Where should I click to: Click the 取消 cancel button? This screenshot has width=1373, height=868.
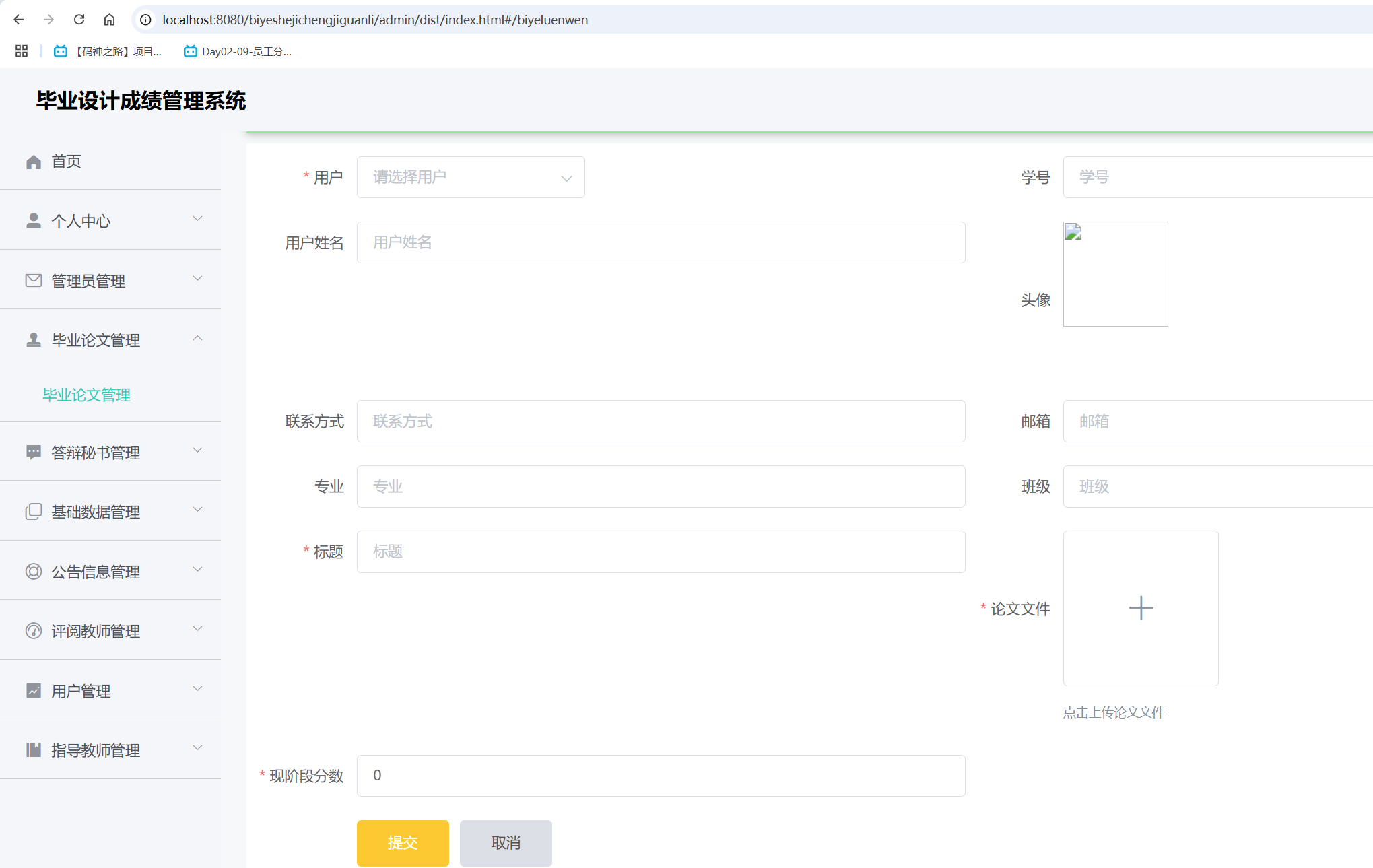506,843
